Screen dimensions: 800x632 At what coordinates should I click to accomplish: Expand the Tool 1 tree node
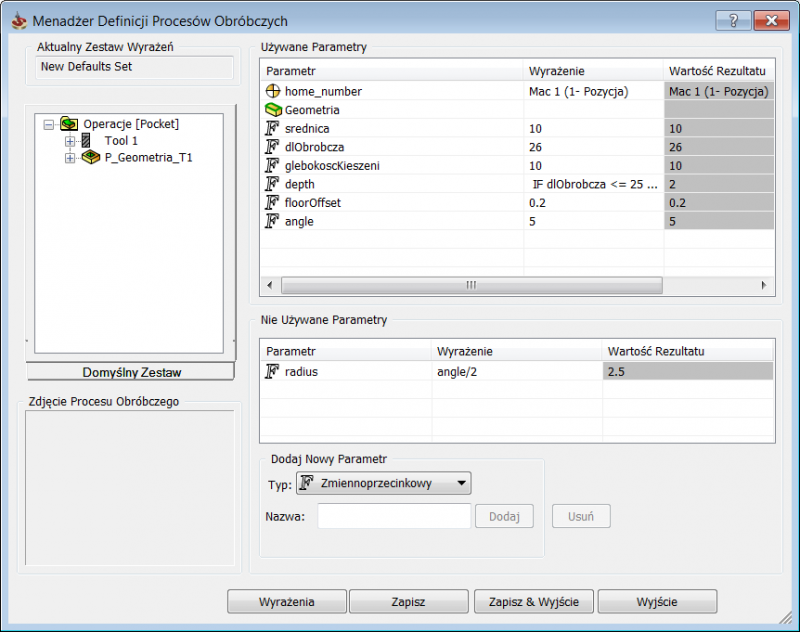(x=70, y=141)
